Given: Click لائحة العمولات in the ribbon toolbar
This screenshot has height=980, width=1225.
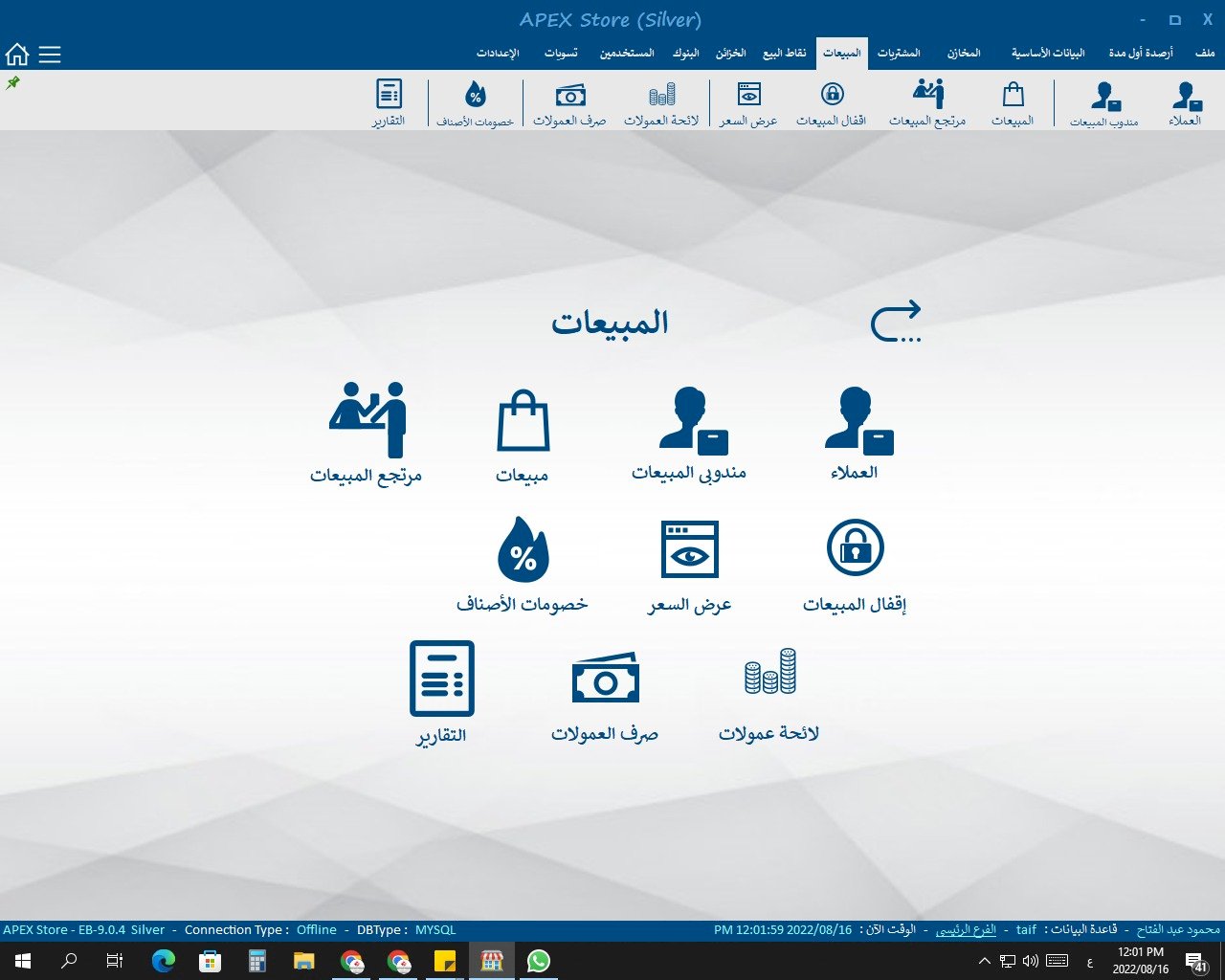Looking at the screenshot, I should pyautogui.click(x=661, y=103).
